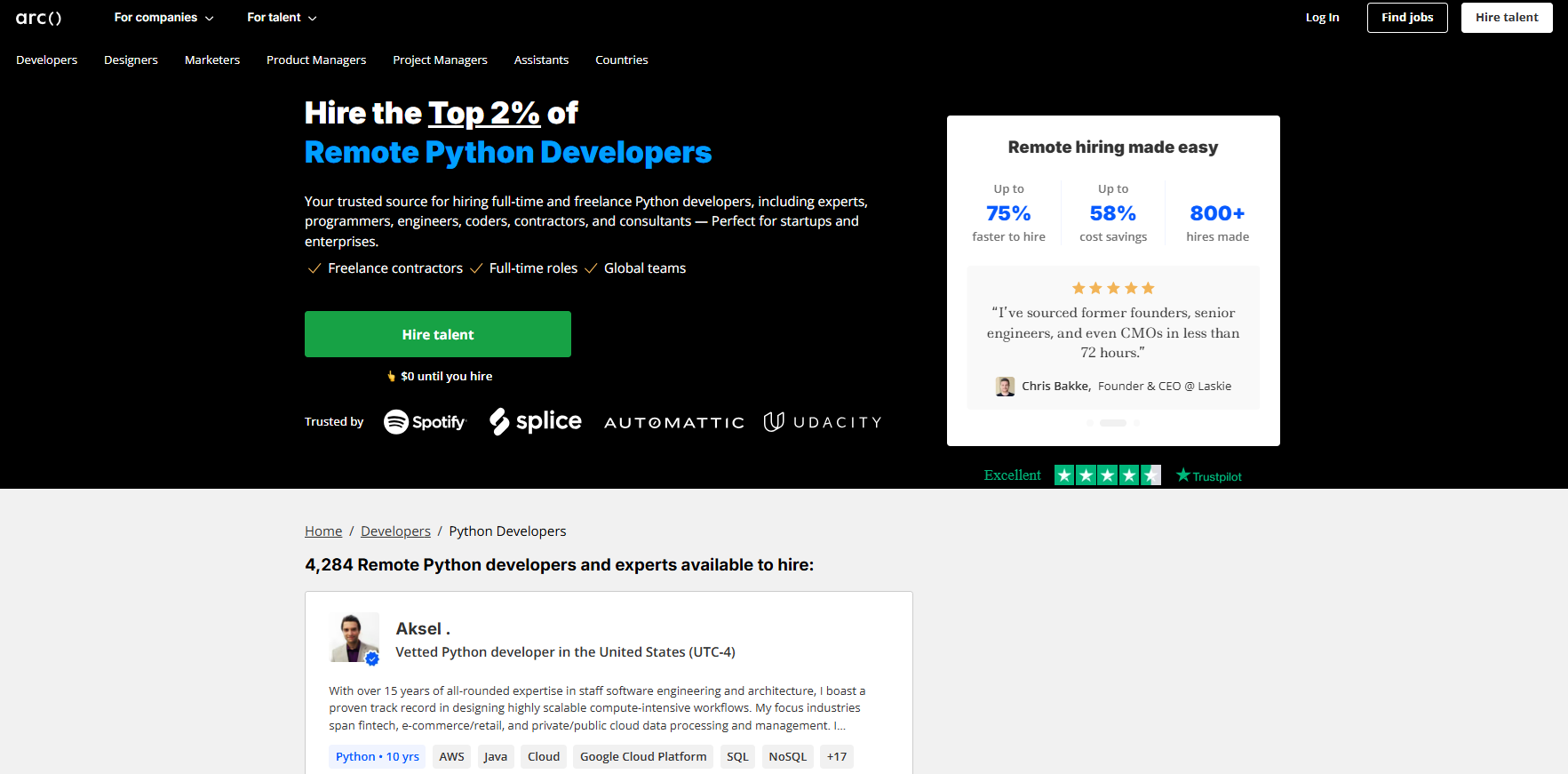Open the Trustpilot star rating
This screenshot has height=774, width=1568.
click(x=1107, y=475)
